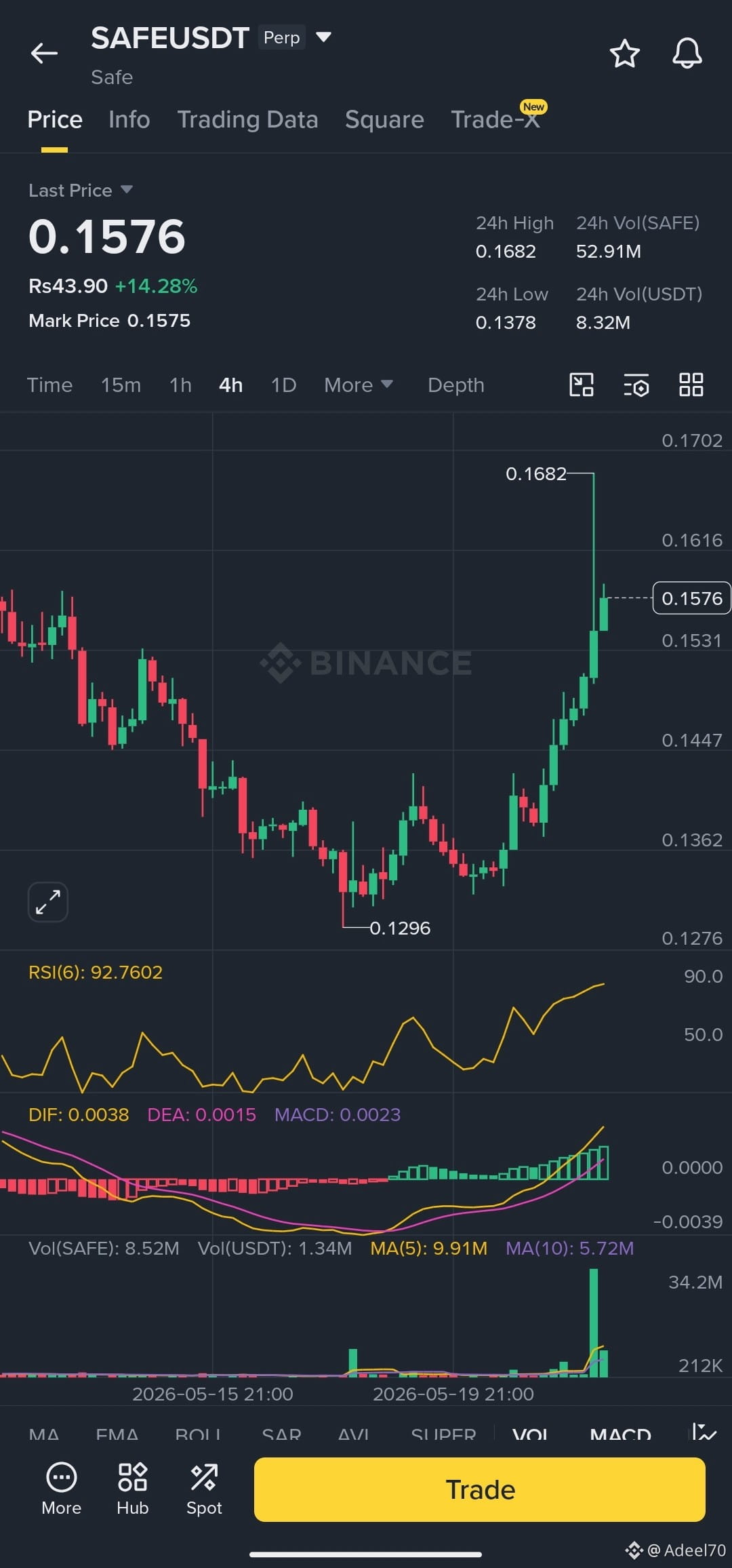This screenshot has height=1568, width=732.
Task: Toggle the SUPER indicator
Action: tap(444, 1434)
